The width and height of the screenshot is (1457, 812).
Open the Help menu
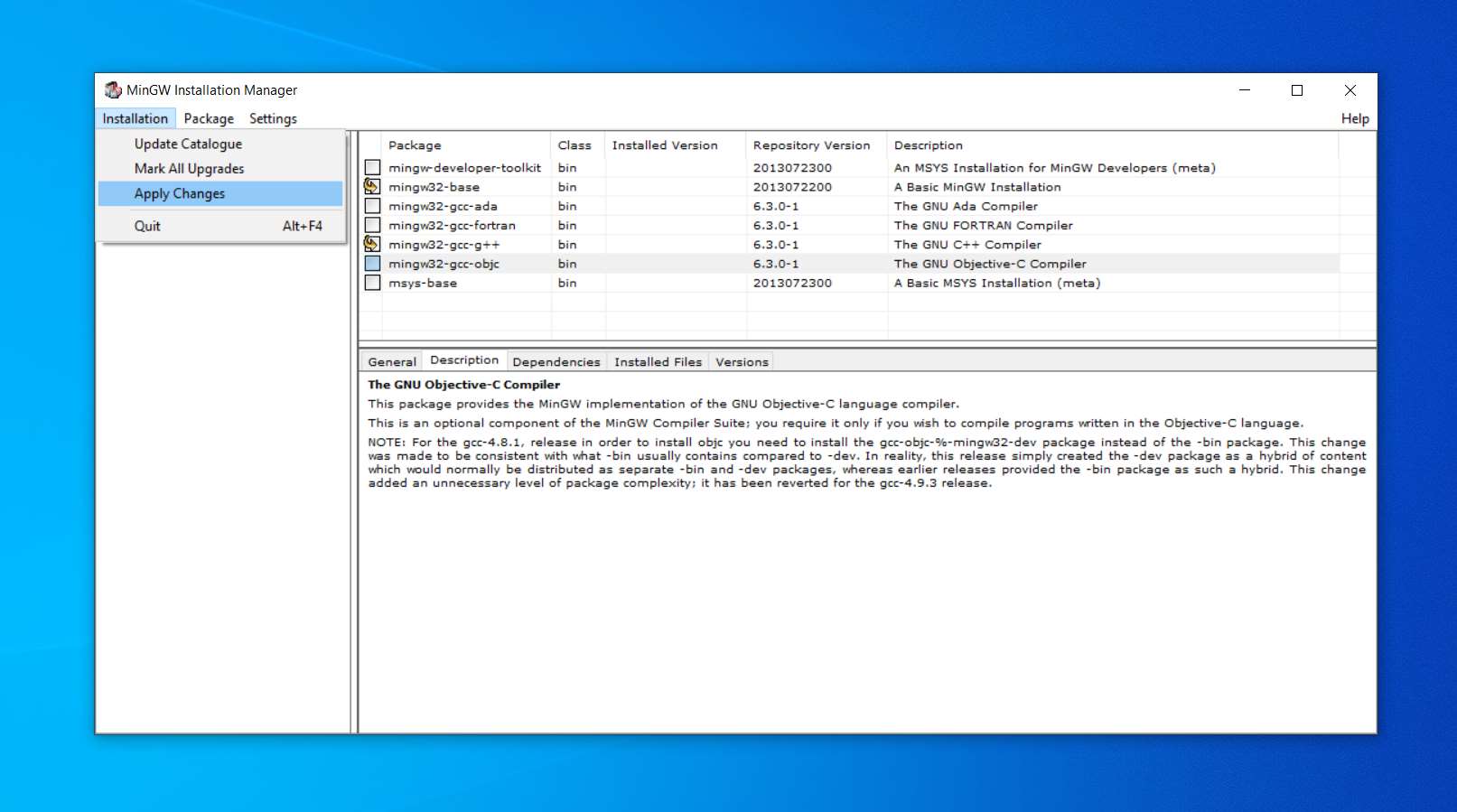click(1354, 118)
